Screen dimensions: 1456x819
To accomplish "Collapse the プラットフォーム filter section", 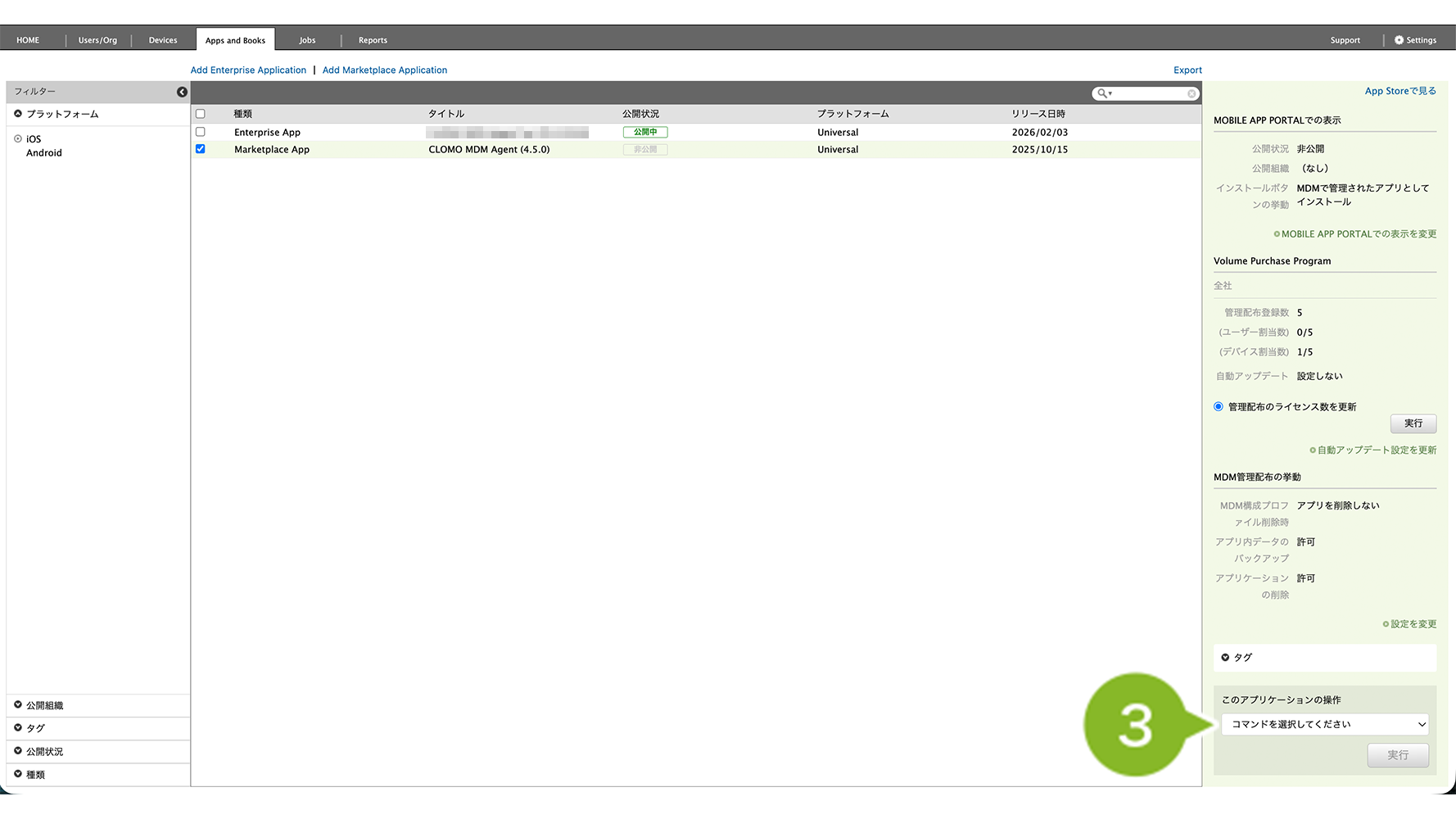I will [18, 114].
